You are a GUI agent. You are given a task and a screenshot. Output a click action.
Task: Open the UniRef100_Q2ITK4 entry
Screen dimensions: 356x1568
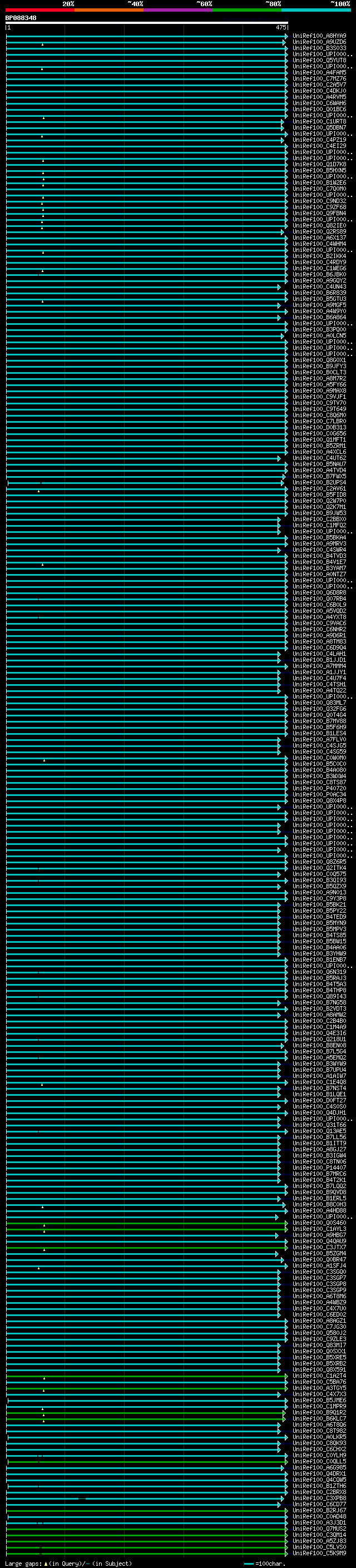[319, 868]
